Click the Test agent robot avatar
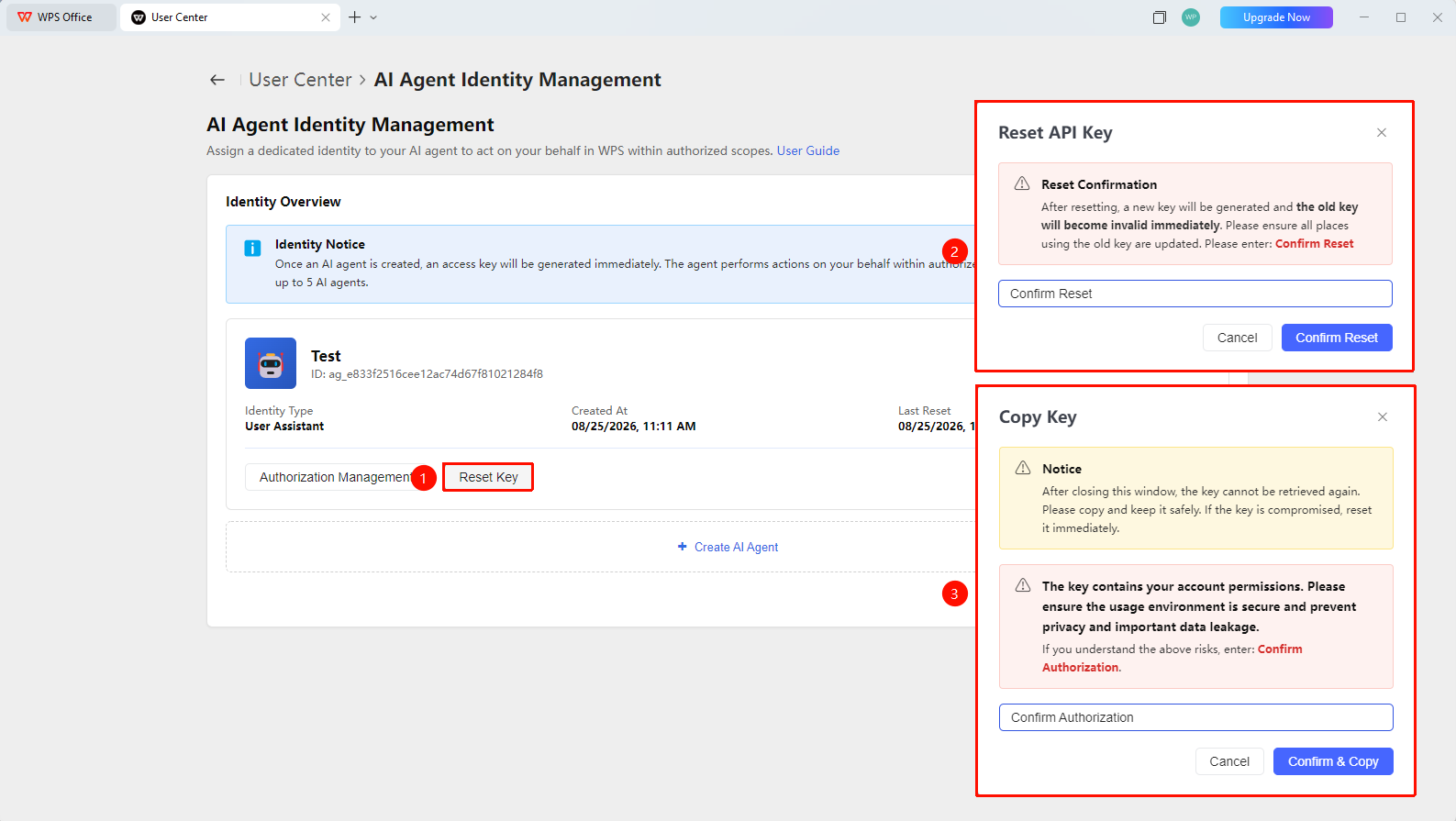 tap(271, 363)
